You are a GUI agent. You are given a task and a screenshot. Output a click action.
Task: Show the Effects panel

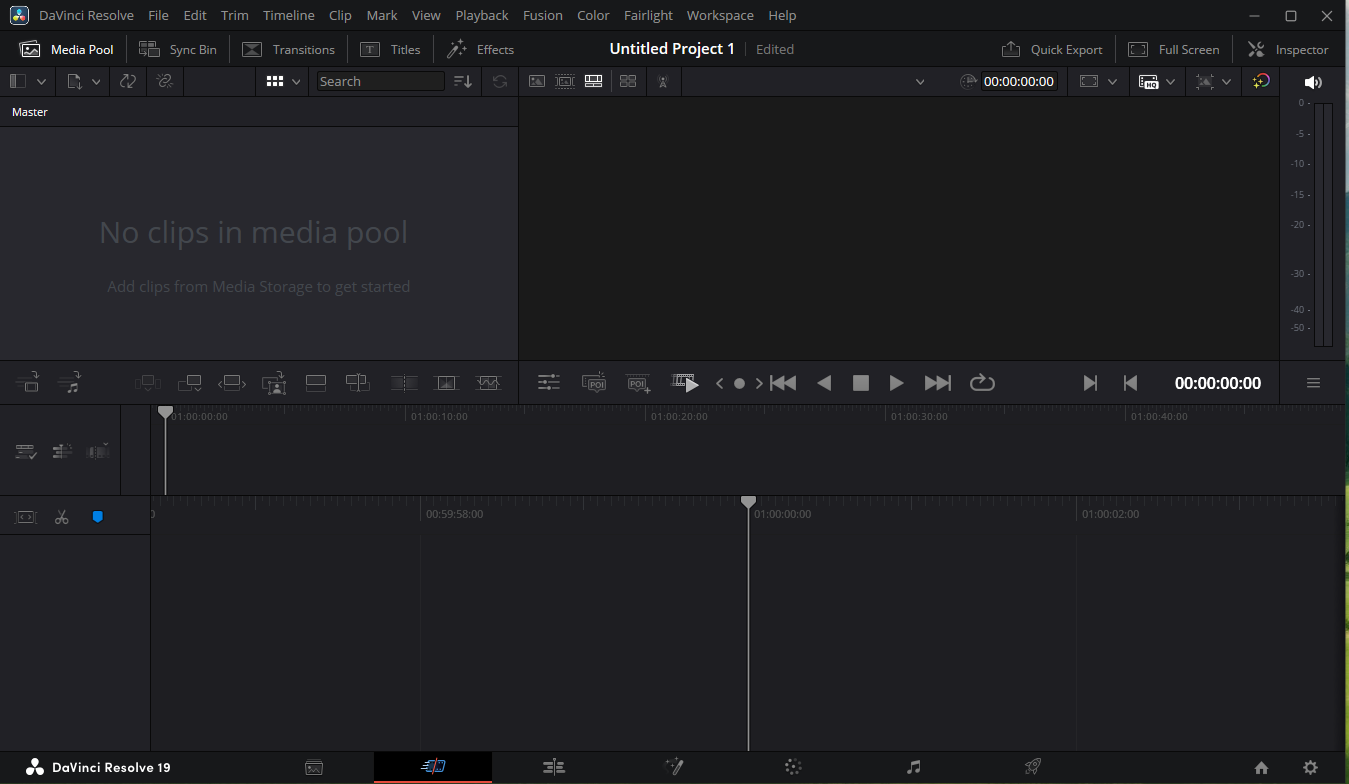480,49
